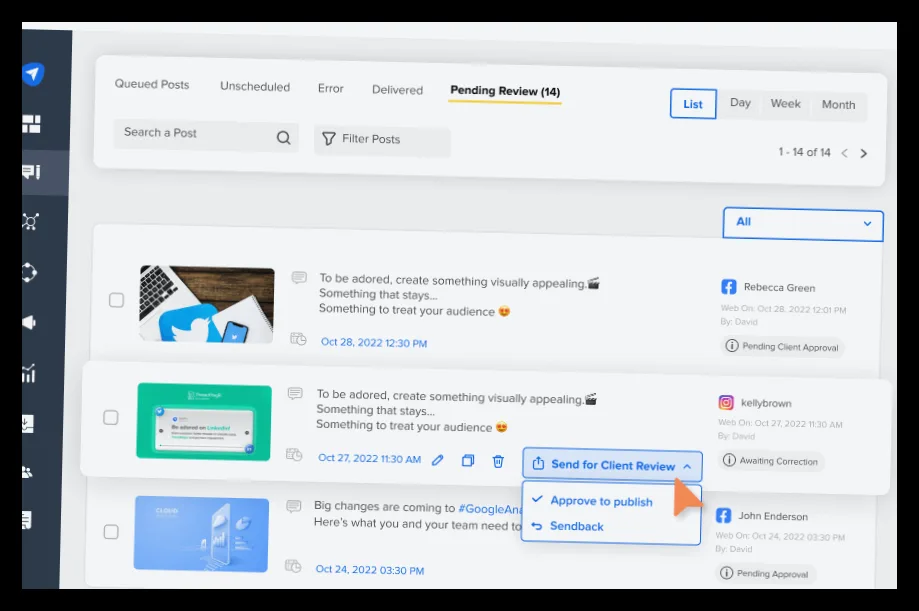Select the Pending Review (14) tab
Screen dimensions: 919x611
point(505,91)
